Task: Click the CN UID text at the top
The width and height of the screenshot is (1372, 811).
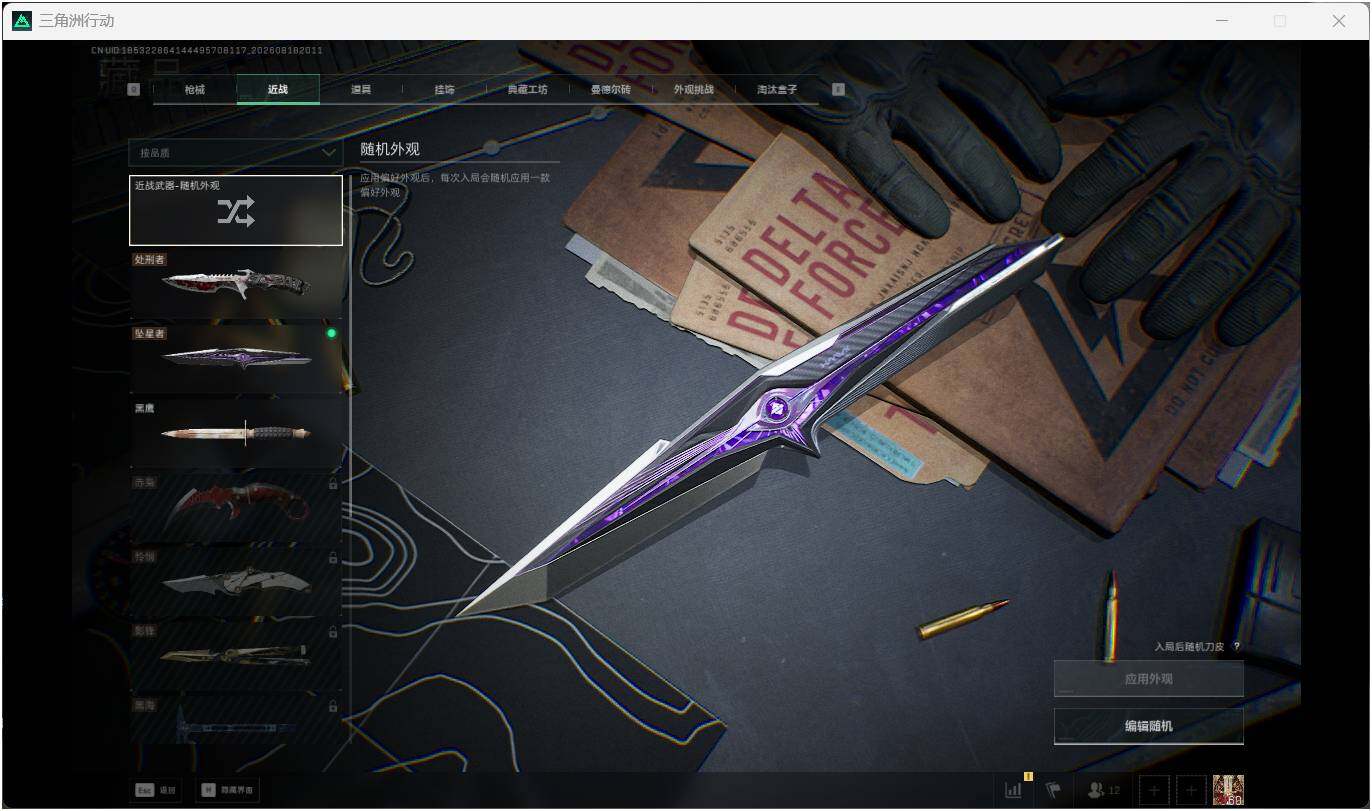Action: pos(207,50)
